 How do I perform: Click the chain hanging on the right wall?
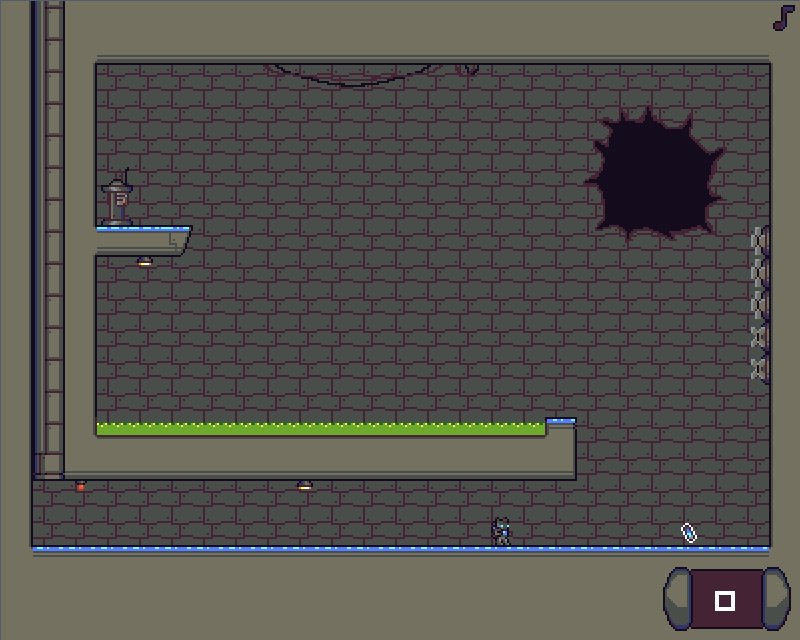tap(760, 304)
